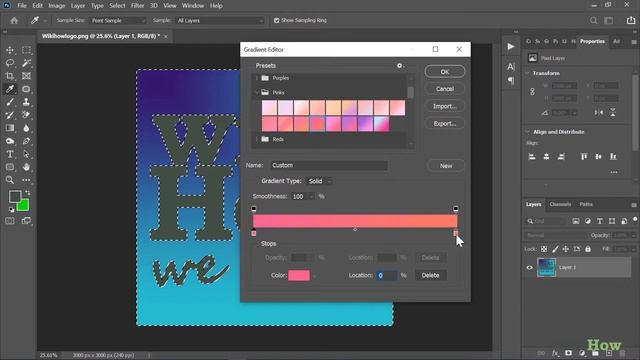Collapse the Transform section
This screenshot has width=640, height=360.
coord(528,73)
